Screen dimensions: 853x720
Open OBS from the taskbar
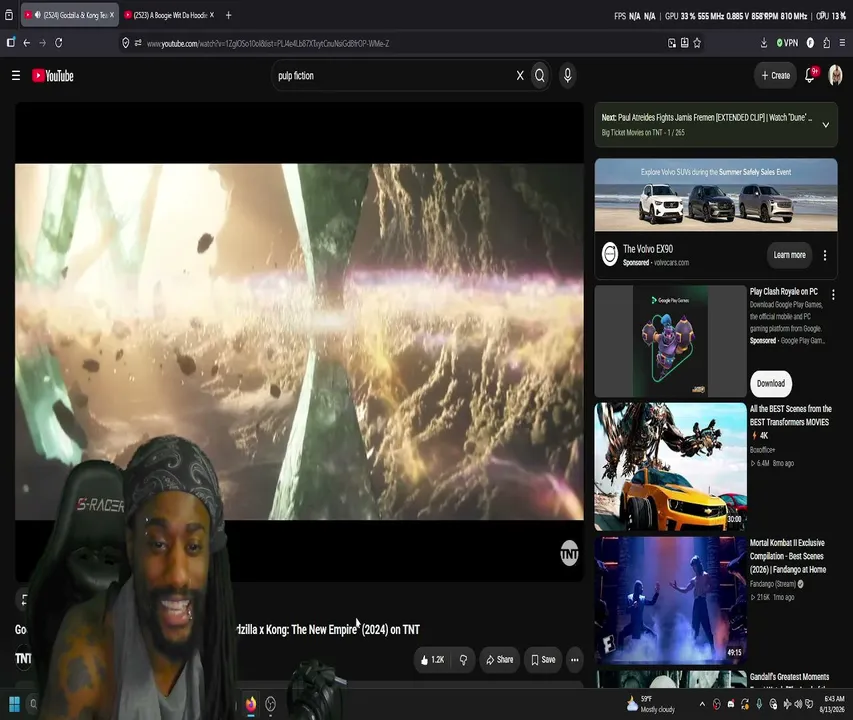pyautogui.click(x=270, y=704)
